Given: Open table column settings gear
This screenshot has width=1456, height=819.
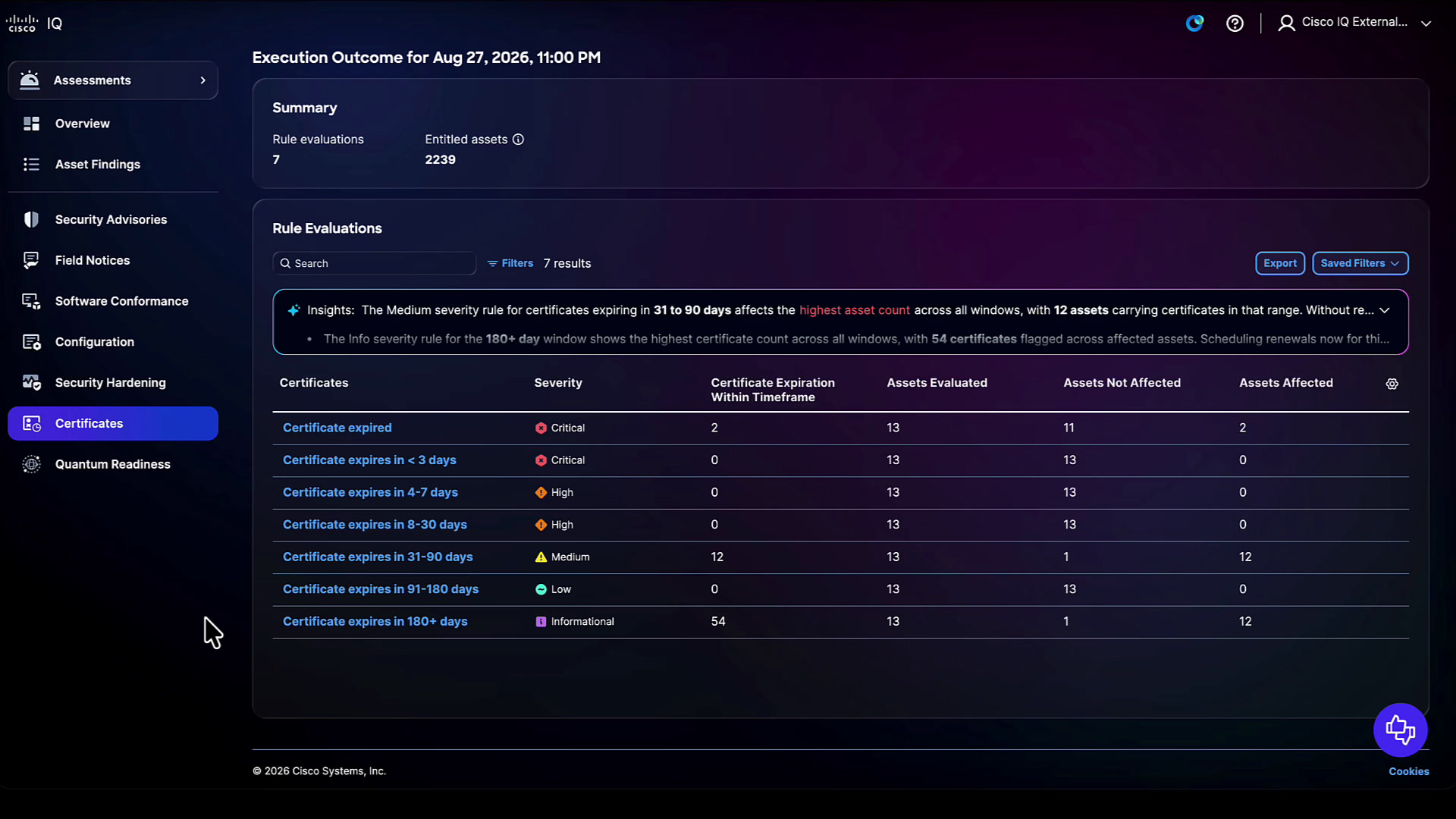Looking at the screenshot, I should tap(1392, 384).
